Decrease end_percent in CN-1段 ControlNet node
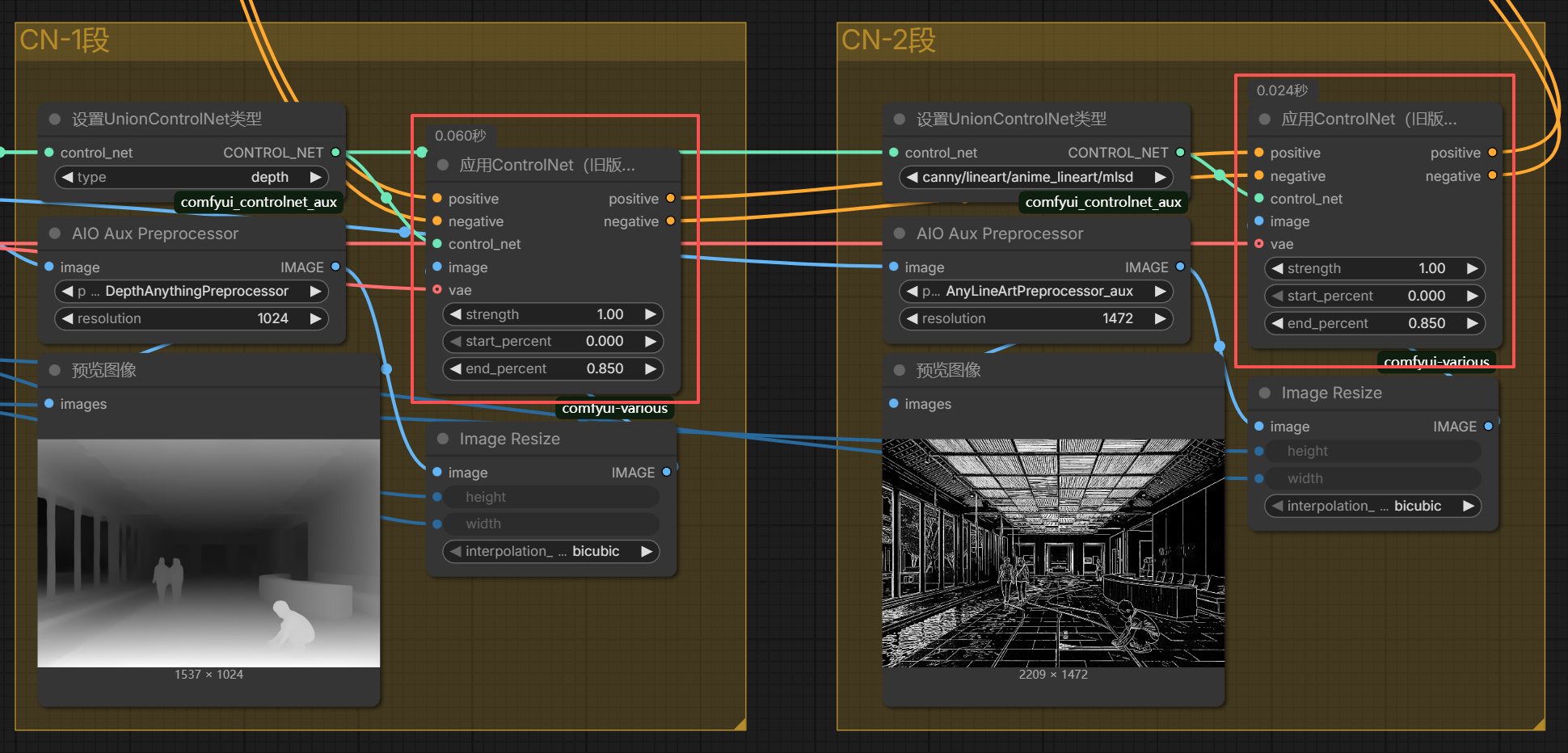 [456, 368]
